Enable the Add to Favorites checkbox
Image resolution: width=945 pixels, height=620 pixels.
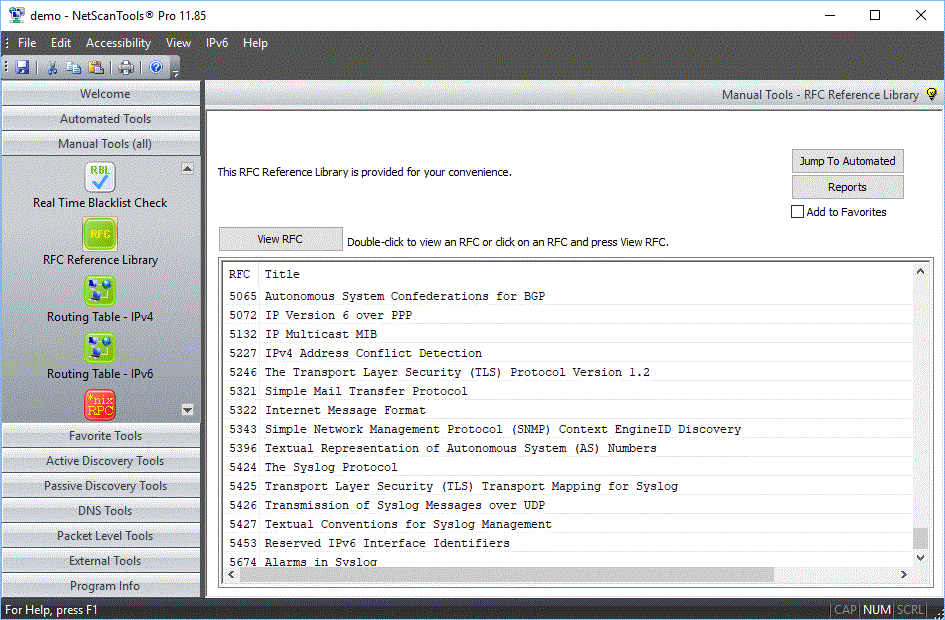coord(797,212)
